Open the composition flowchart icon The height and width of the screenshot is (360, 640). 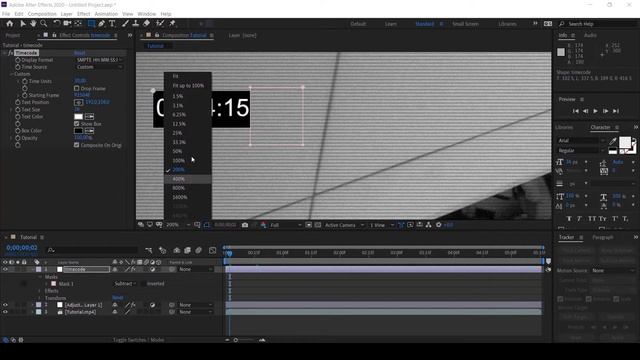click(x=429, y=225)
